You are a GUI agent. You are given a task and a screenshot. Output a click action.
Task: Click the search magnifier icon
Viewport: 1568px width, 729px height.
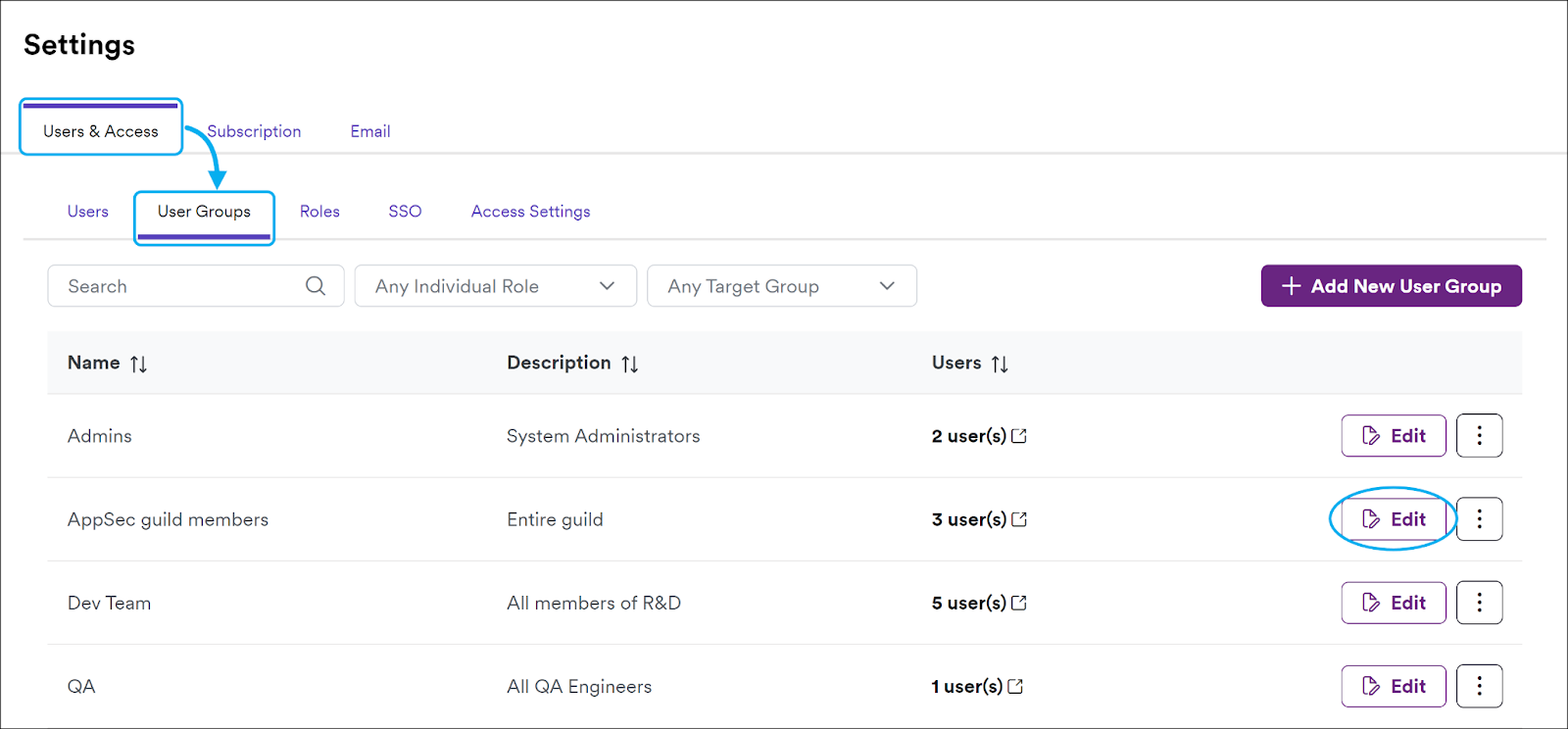315,286
